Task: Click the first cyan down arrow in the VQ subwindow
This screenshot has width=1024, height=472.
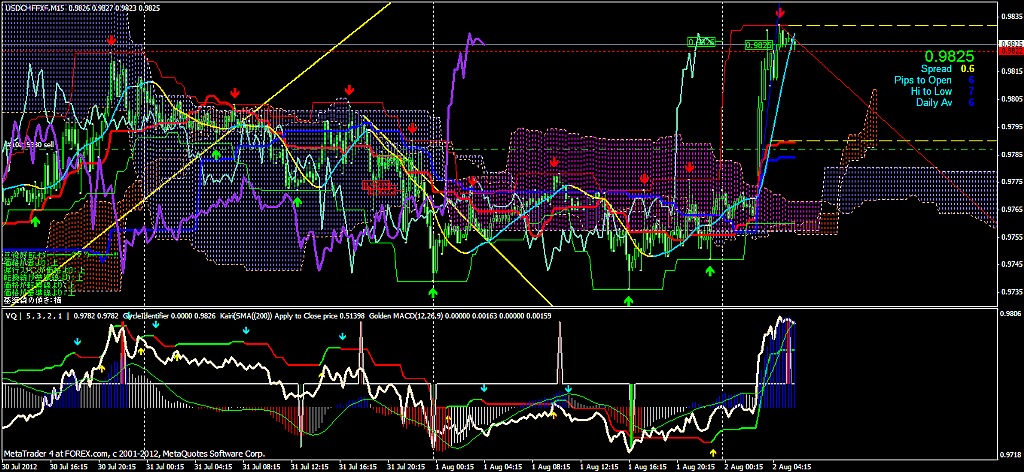Action: (76, 341)
